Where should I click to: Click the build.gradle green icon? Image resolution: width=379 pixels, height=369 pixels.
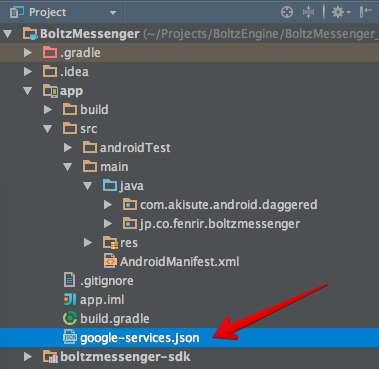click(x=70, y=318)
